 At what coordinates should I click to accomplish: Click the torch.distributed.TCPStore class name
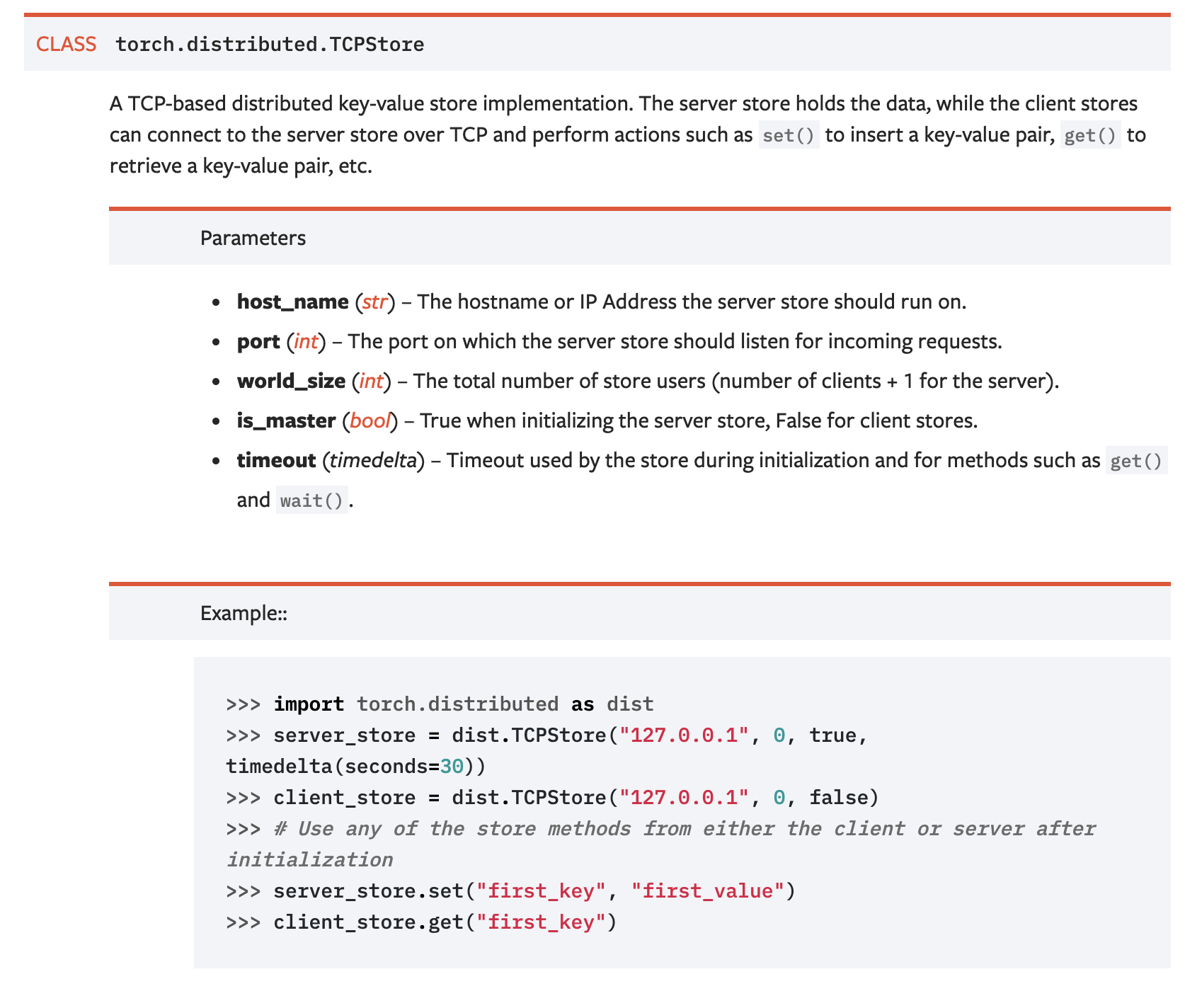coord(270,44)
